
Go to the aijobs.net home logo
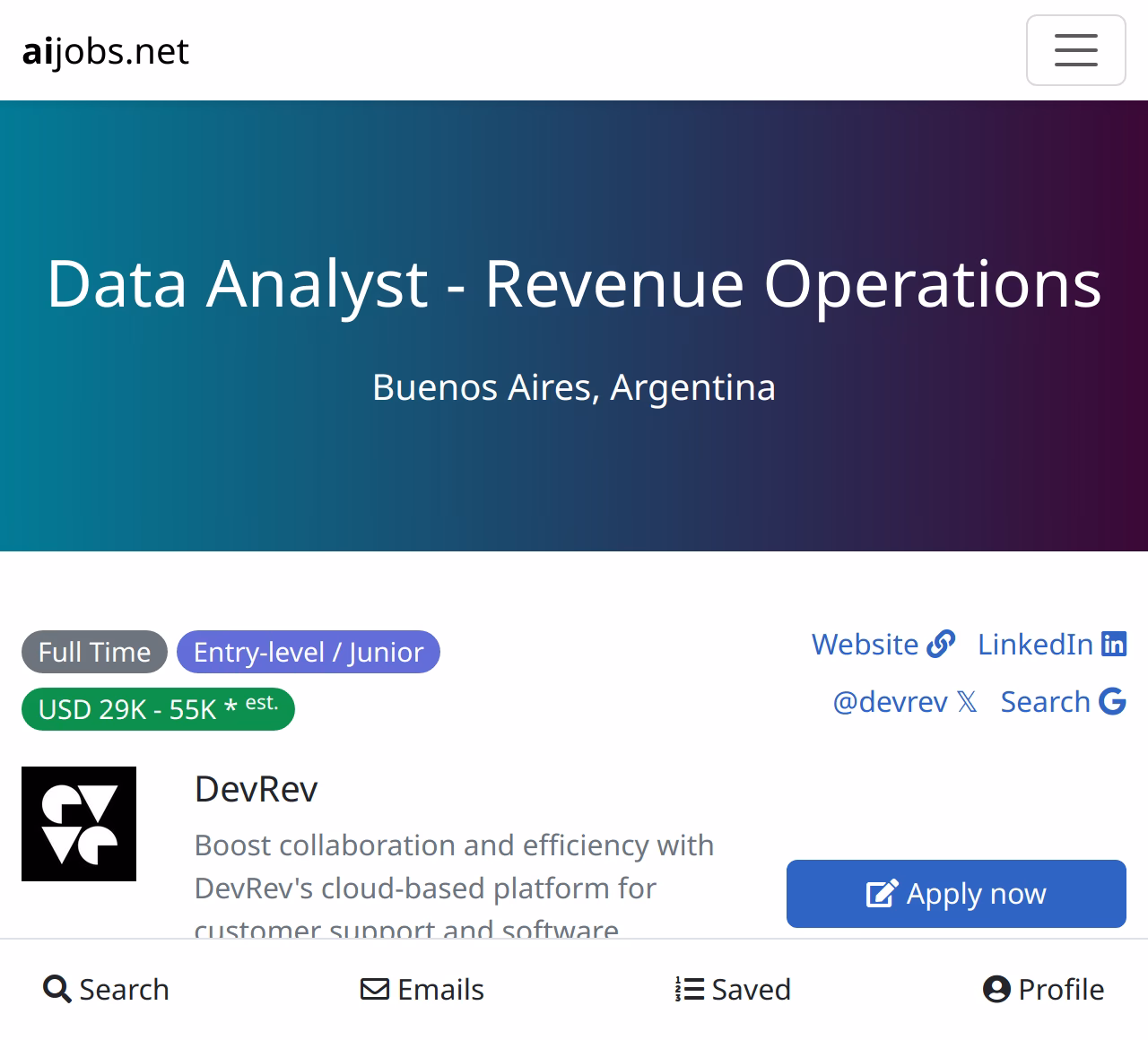coord(106,51)
